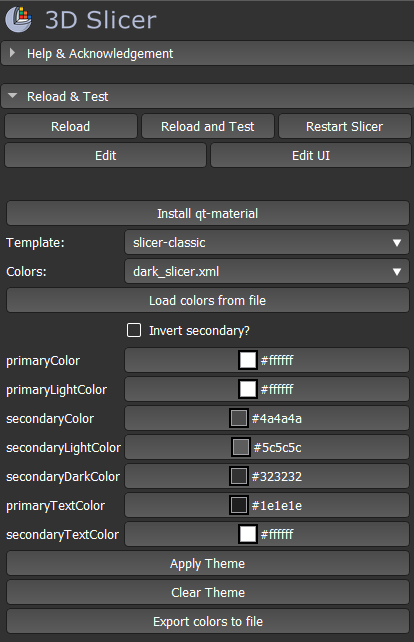Viewport: 414px width, 642px height.
Task: Open the Edit UI button
Action: click(x=311, y=156)
